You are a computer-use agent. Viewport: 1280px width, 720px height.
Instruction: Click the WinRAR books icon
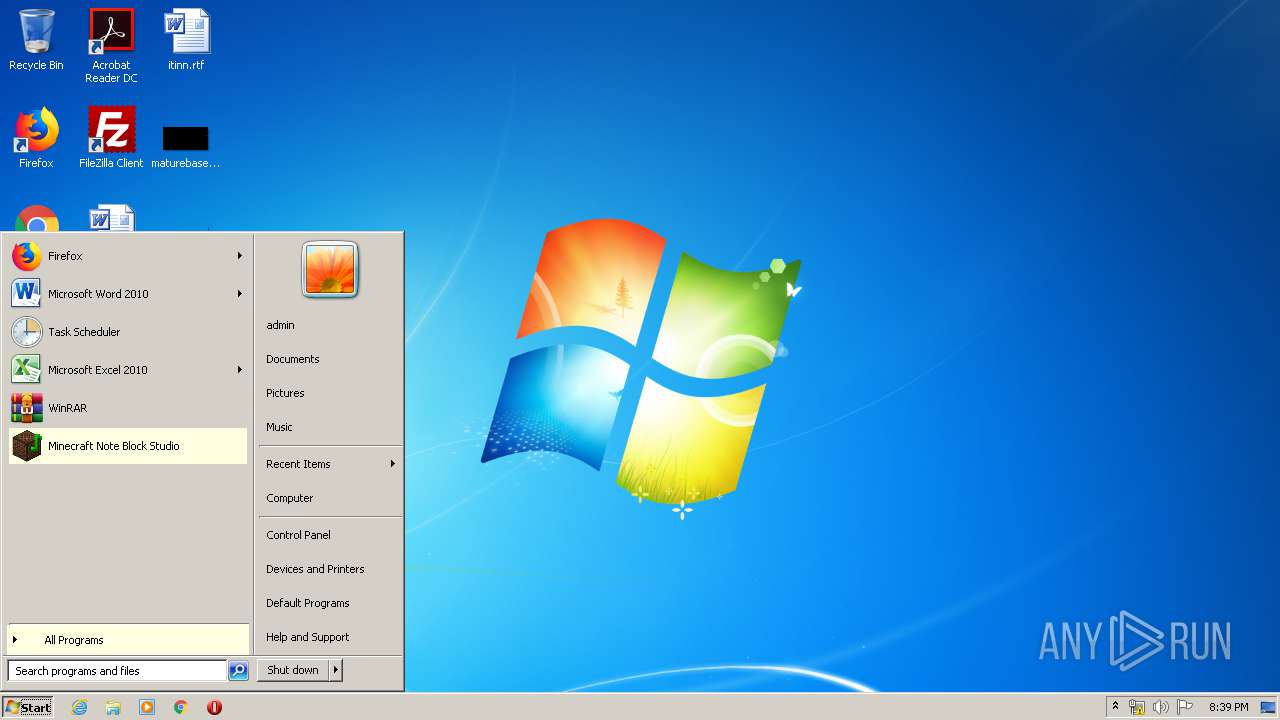point(27,408)
